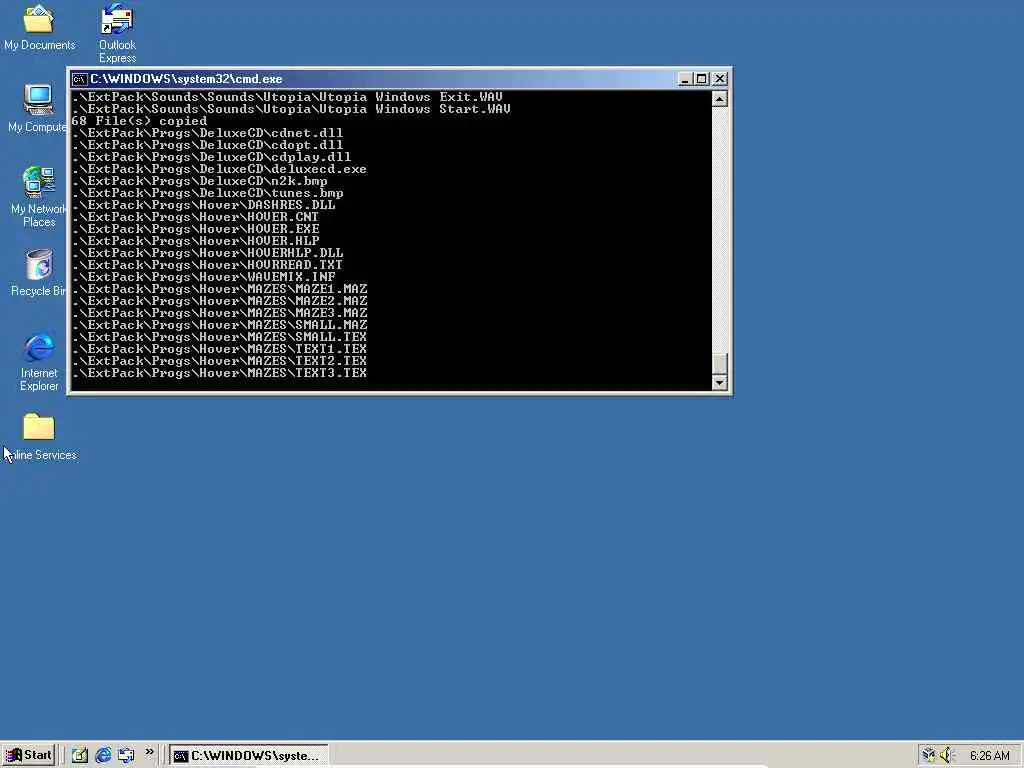Select the My Computer desktop icon
The image size is (1024, 768).
pos(38,109)
